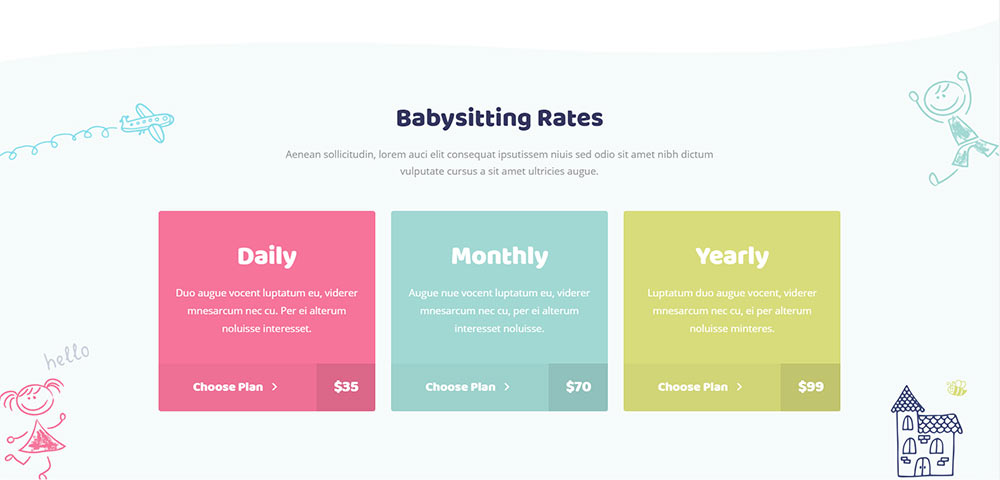Click the hand-drawn house doodle

click(927, 432)
